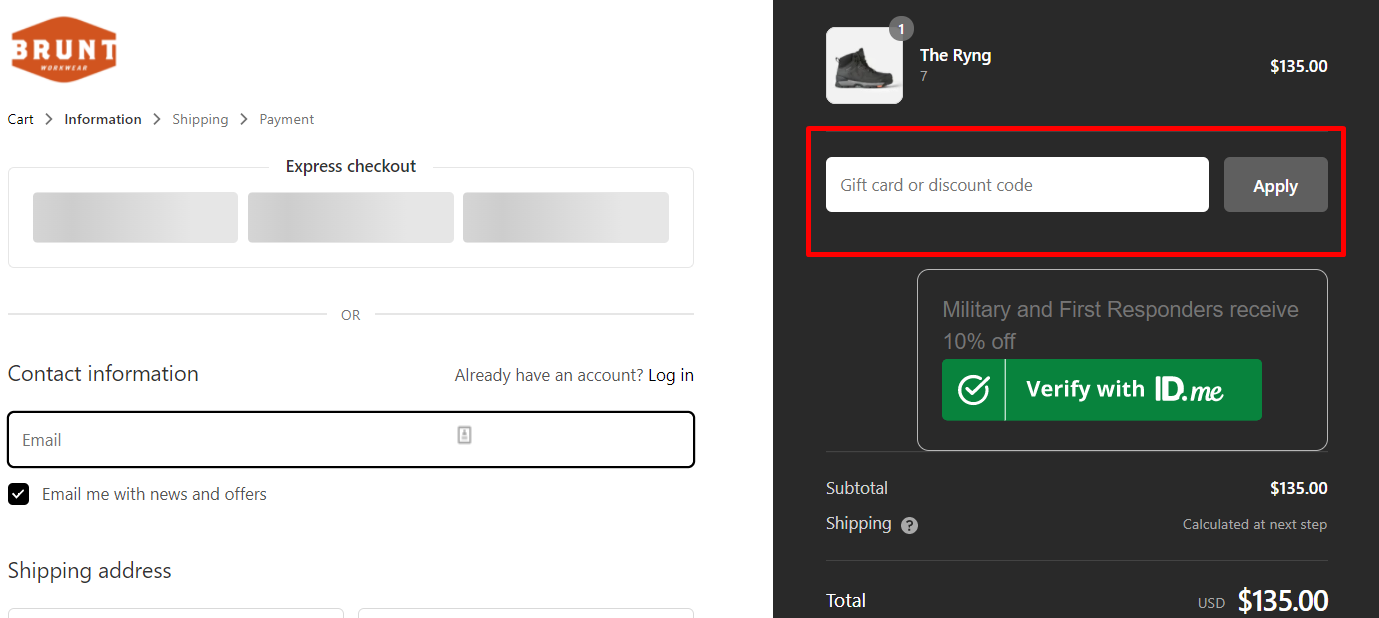
Task: Click The Ryng boot thumbnail
Action: coord(864,66)
